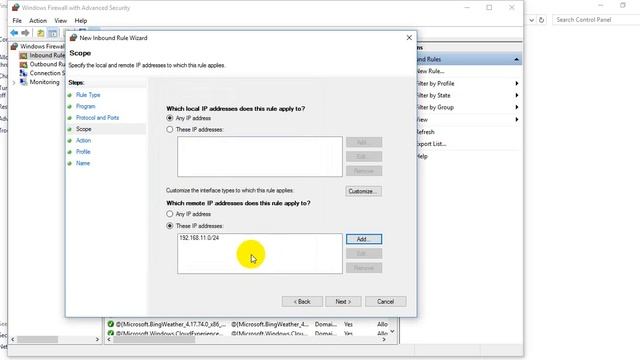The image size is (640, 360).
Task: Click the Control Panel refresh icon
Action: 541,20
